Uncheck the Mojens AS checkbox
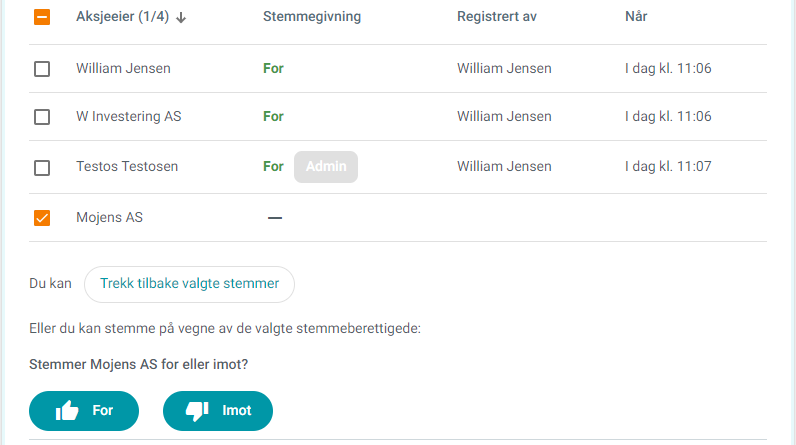Viewport: 796px width, 445px height. (x=42, y=218)
